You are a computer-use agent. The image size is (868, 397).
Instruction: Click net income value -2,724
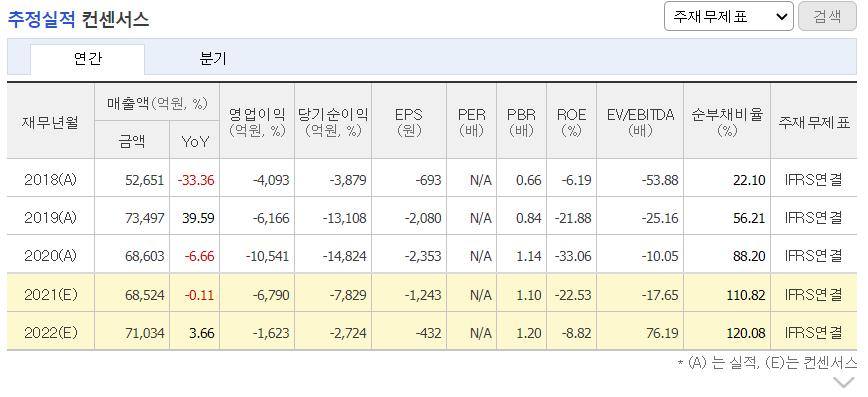(x=348, y=333)
